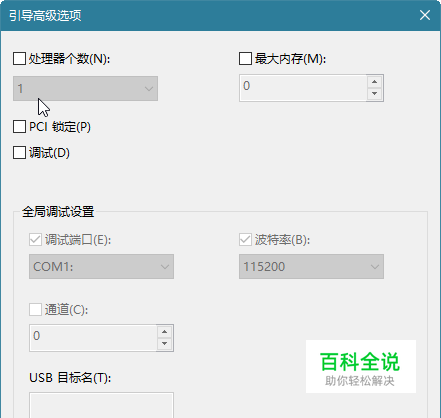The image size is (441, 418).
Task: Toggle the 波特率(B) checkbox
Action: (245, 240)
